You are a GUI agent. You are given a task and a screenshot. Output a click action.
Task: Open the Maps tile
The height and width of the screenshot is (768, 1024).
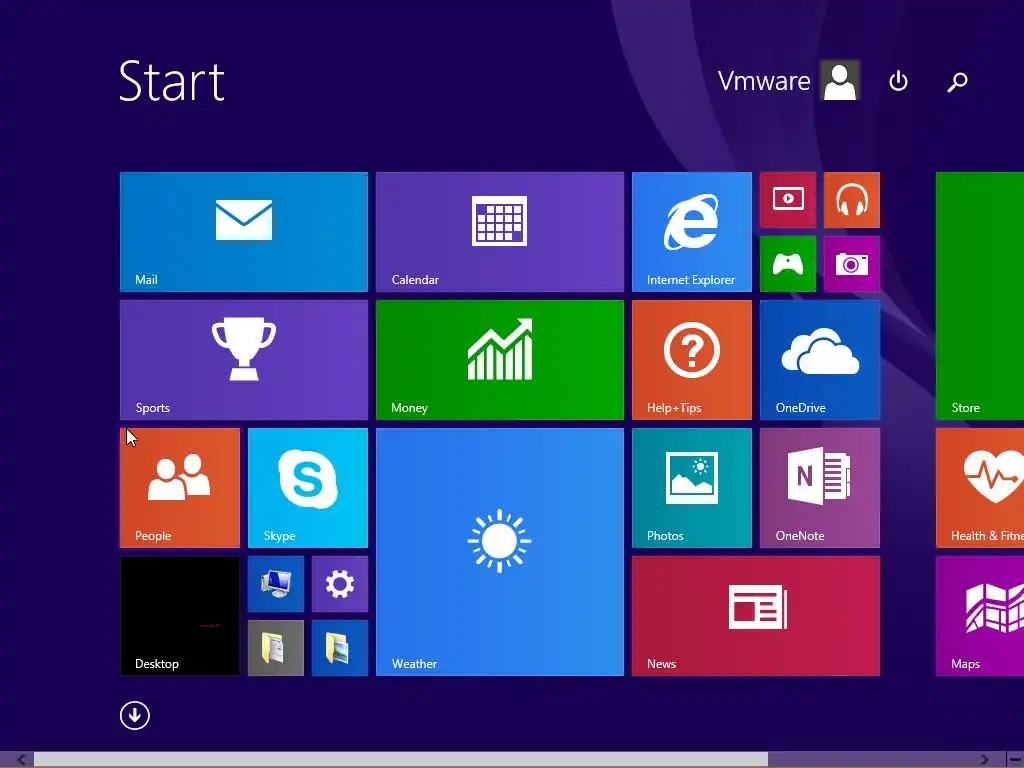980,616
